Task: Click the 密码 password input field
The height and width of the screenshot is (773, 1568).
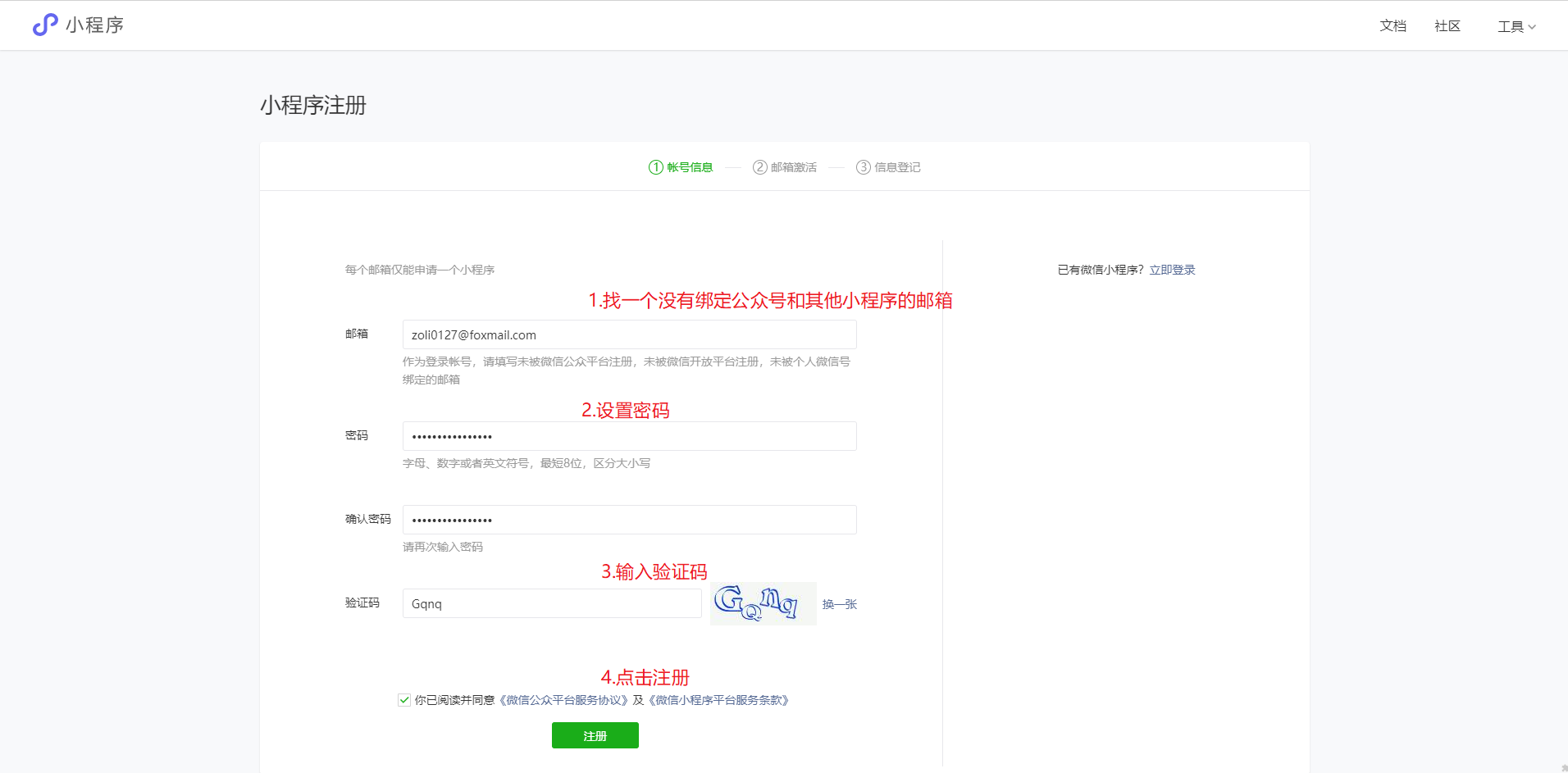Action: 629,436
